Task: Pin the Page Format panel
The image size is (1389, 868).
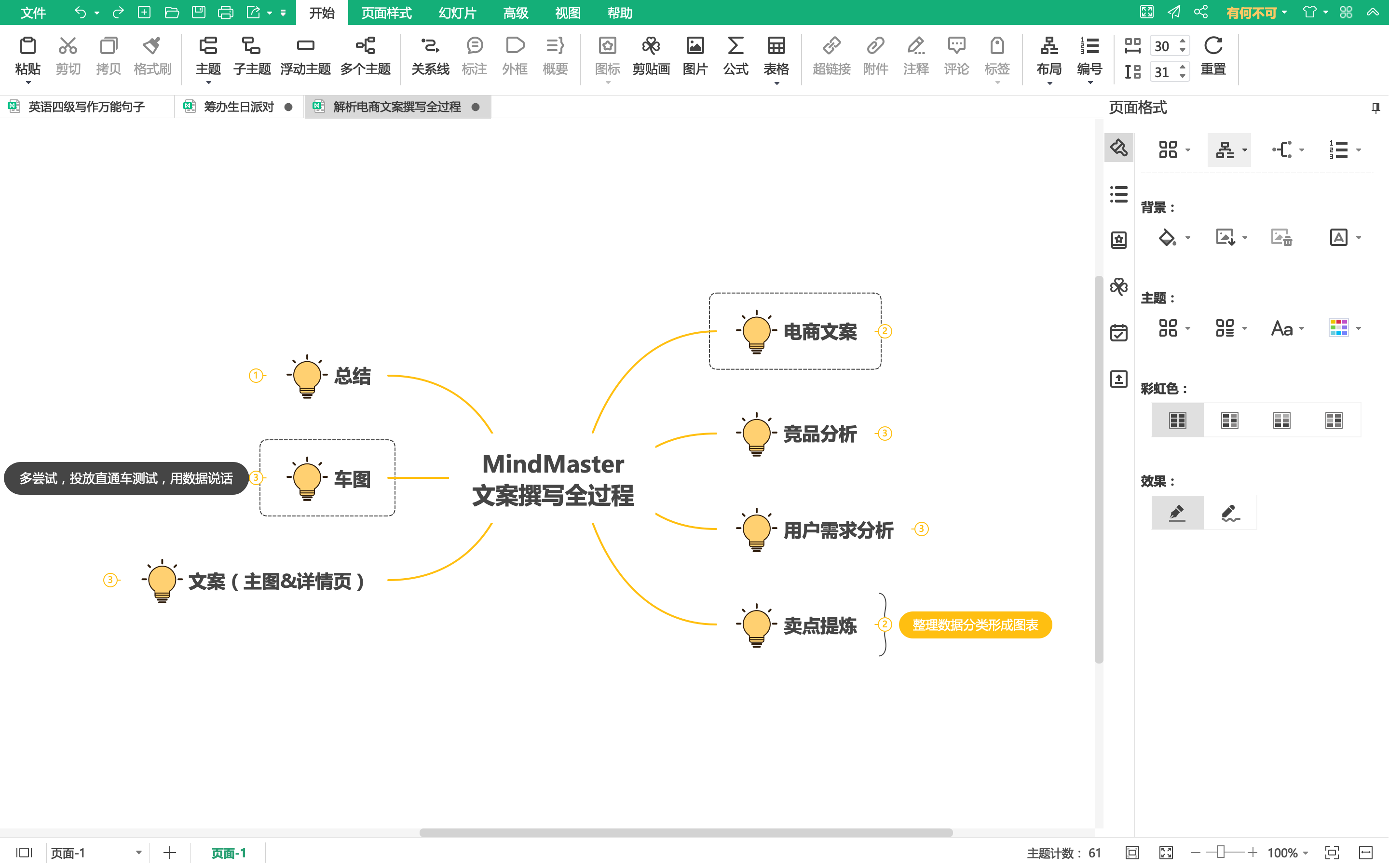Action: click(x=1375, y=108)
